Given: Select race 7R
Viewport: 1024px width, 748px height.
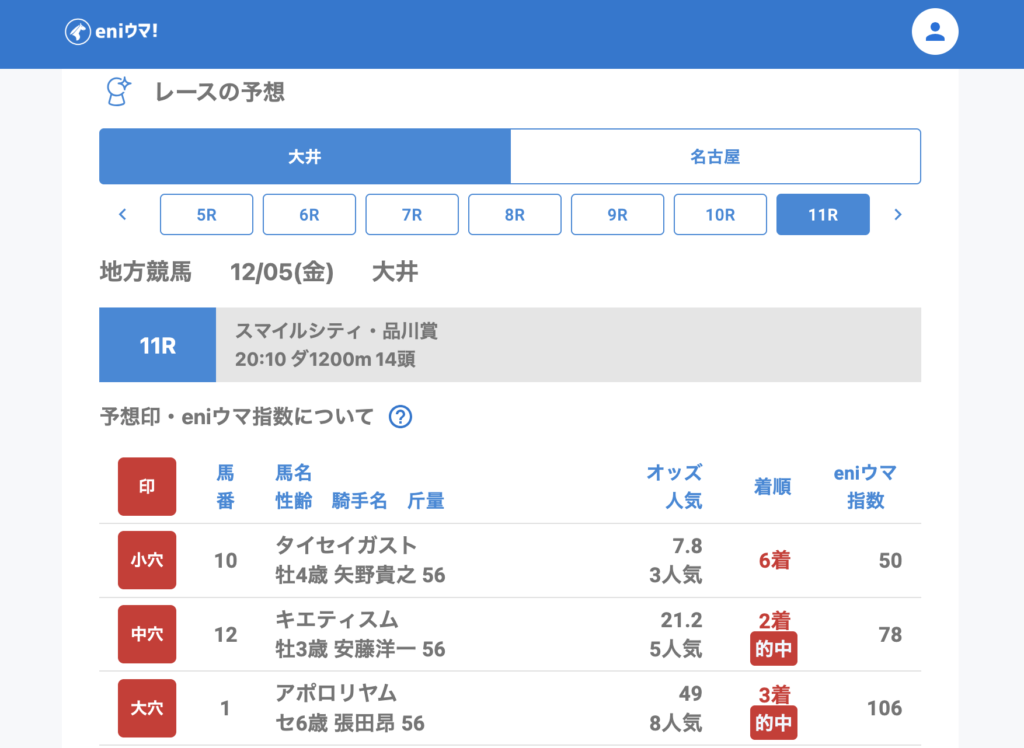Looking at the screenshot, I should (412, 214).
